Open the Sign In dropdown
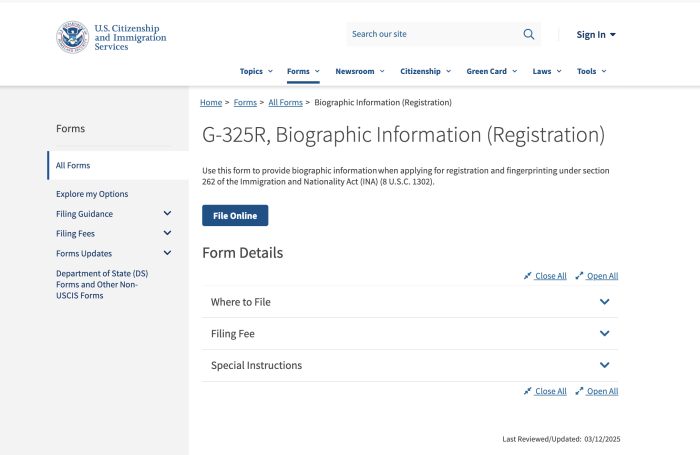 pyautogui.click(x=596, y=34)
